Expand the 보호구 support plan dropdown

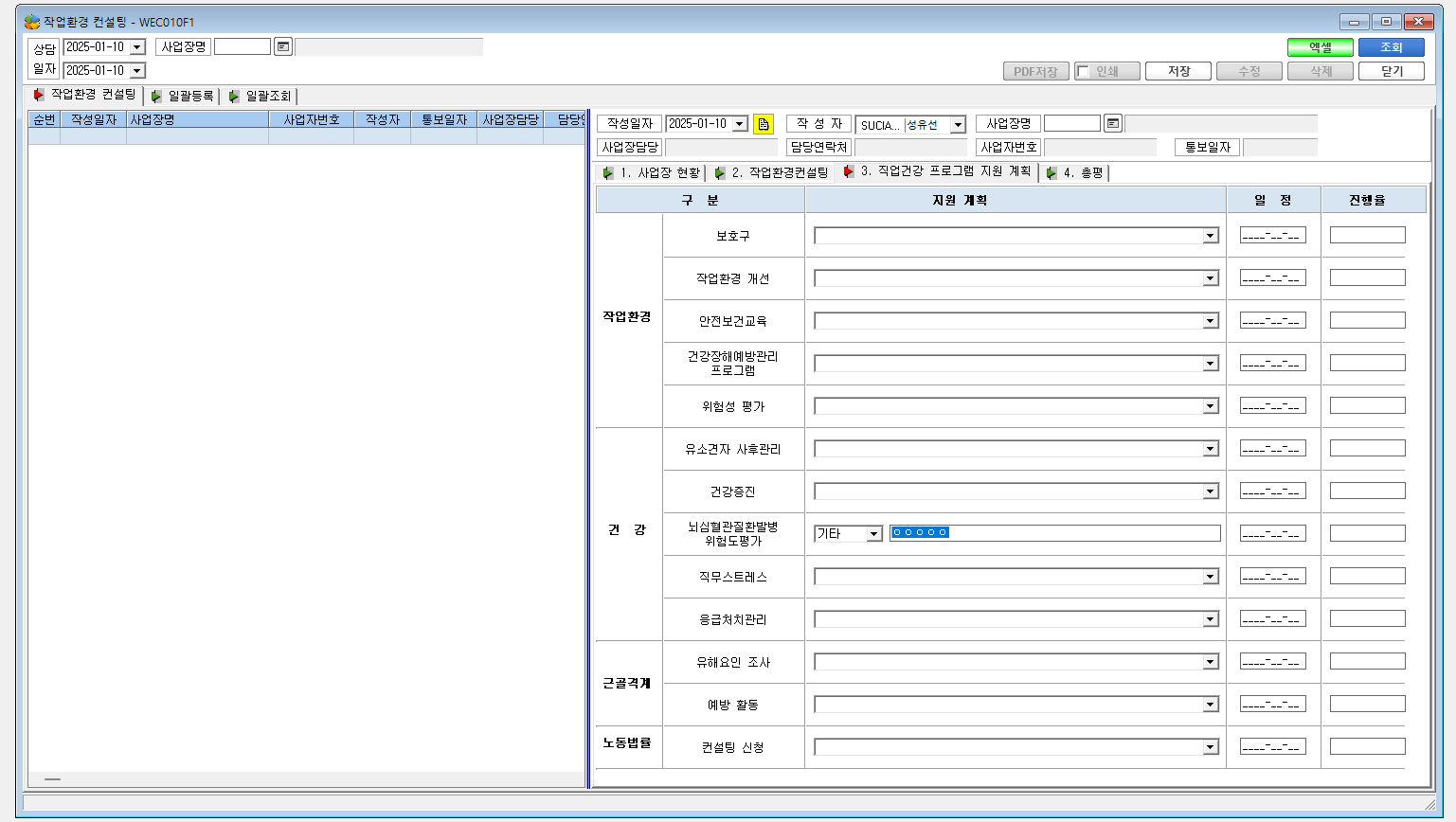[x=1211, y=236]
